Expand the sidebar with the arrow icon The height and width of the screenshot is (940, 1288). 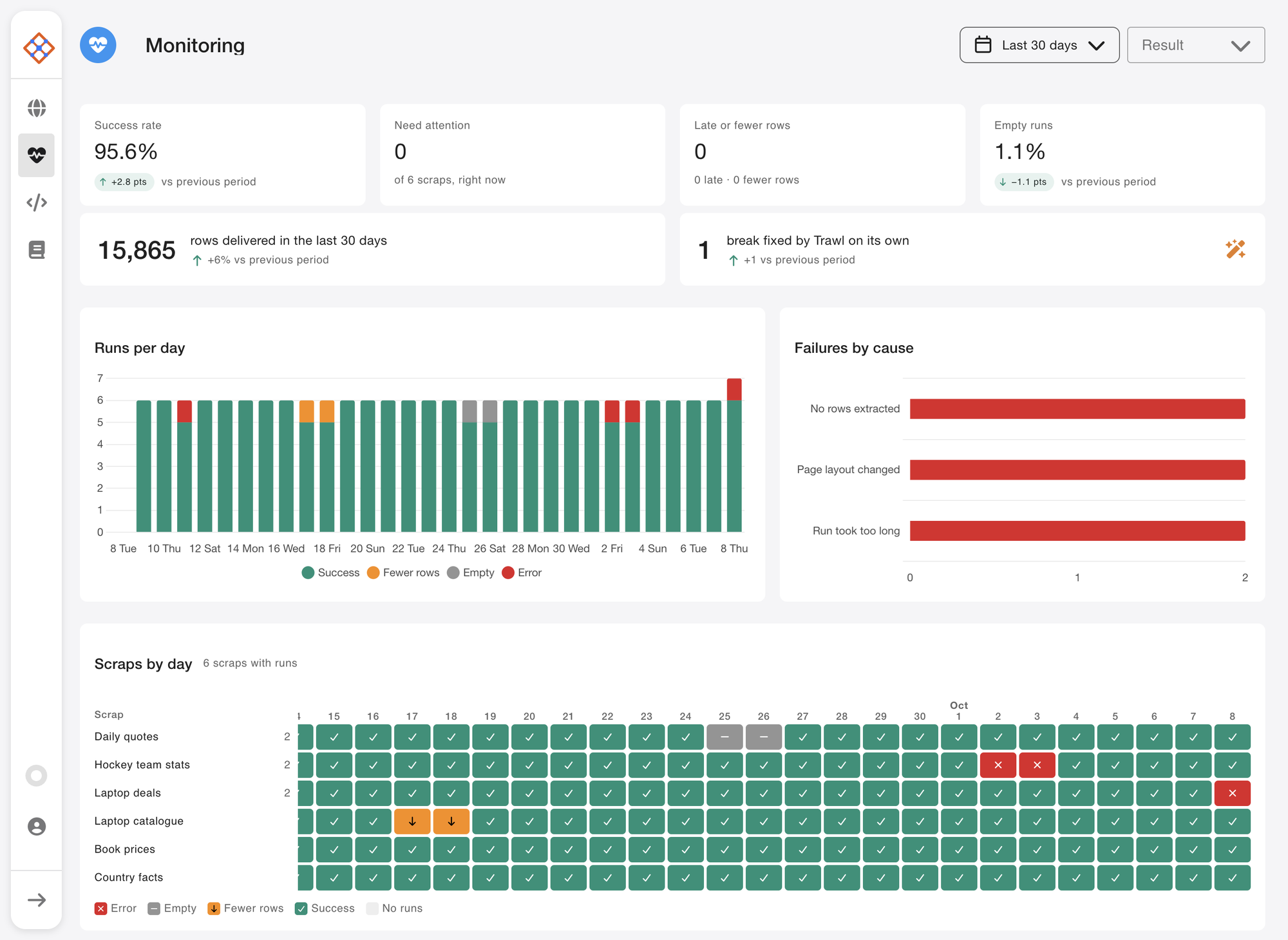click(x=37, y=900)
